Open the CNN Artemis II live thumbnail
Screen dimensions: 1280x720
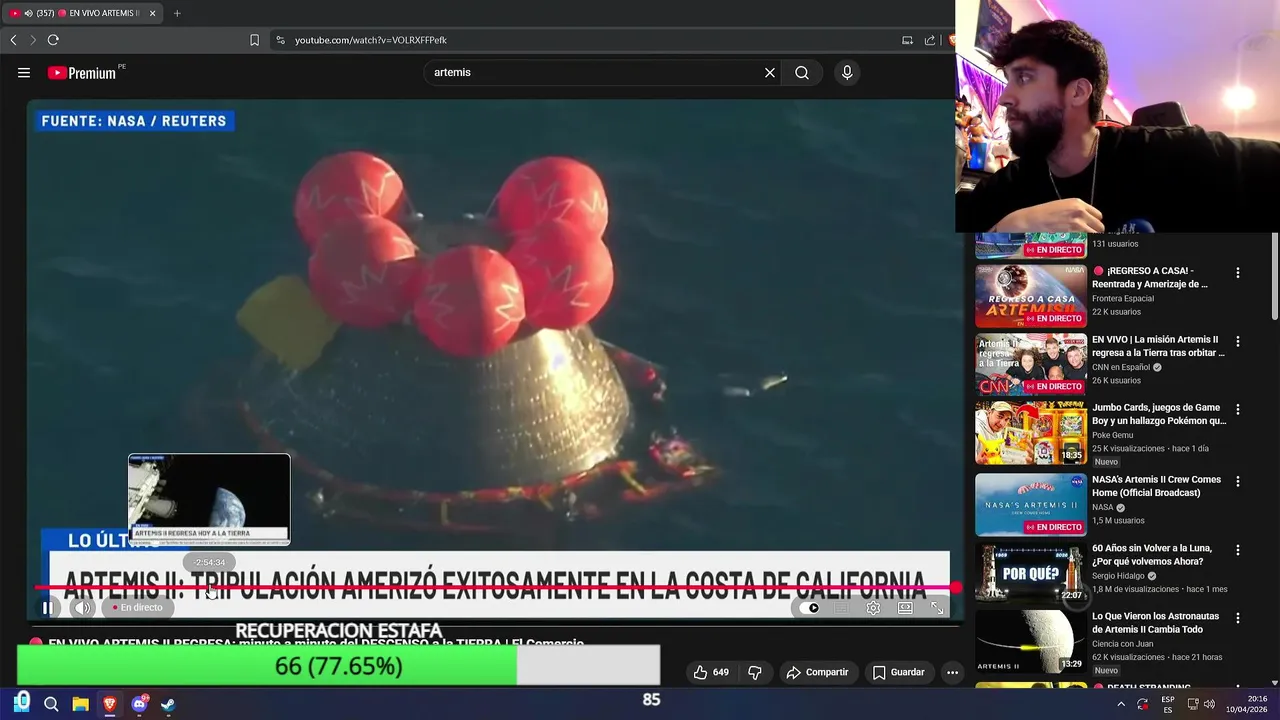click(x=1031, y=364)
